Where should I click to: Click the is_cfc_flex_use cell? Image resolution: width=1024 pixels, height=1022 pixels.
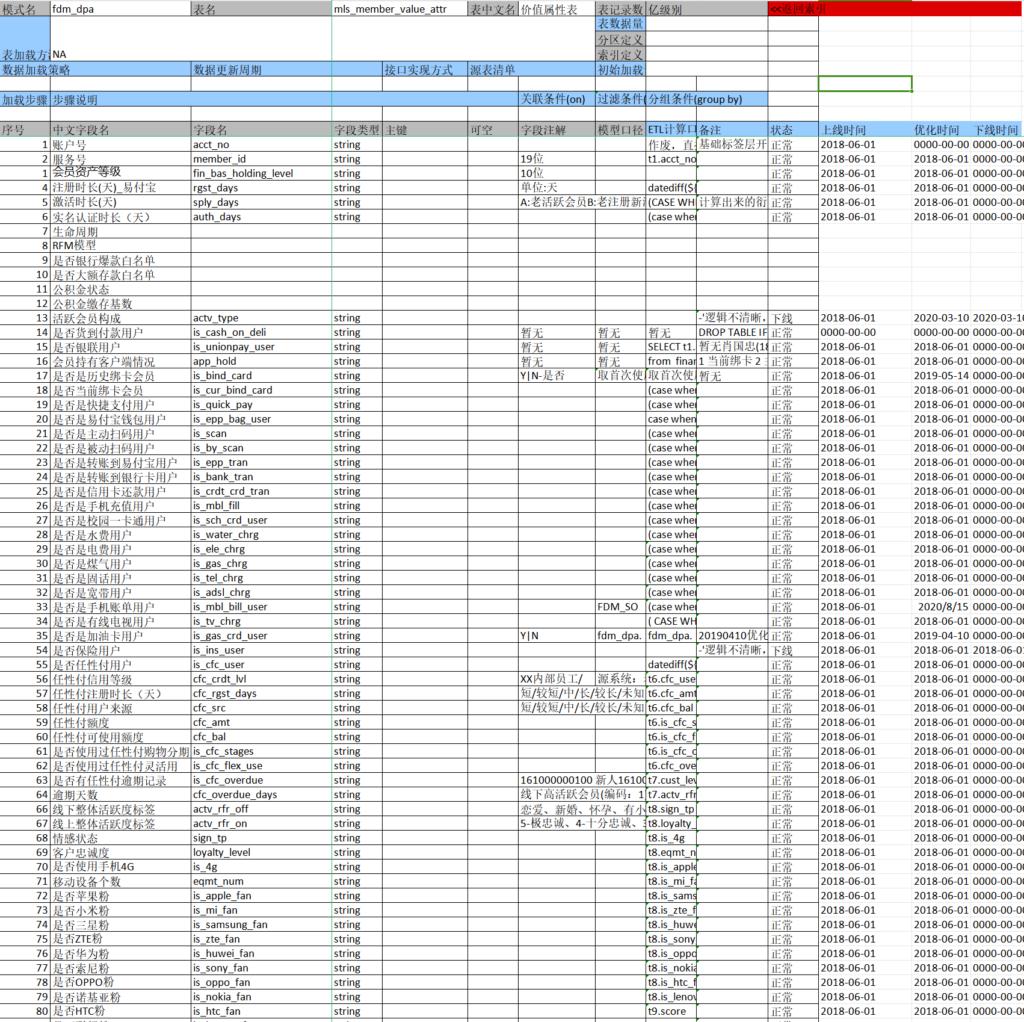(262, 766)
